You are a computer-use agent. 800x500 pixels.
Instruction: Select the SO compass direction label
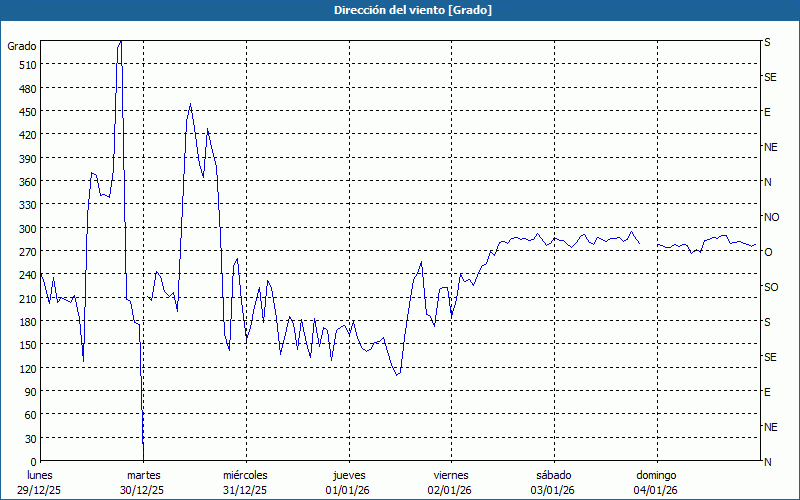click(x=770, y=287)
